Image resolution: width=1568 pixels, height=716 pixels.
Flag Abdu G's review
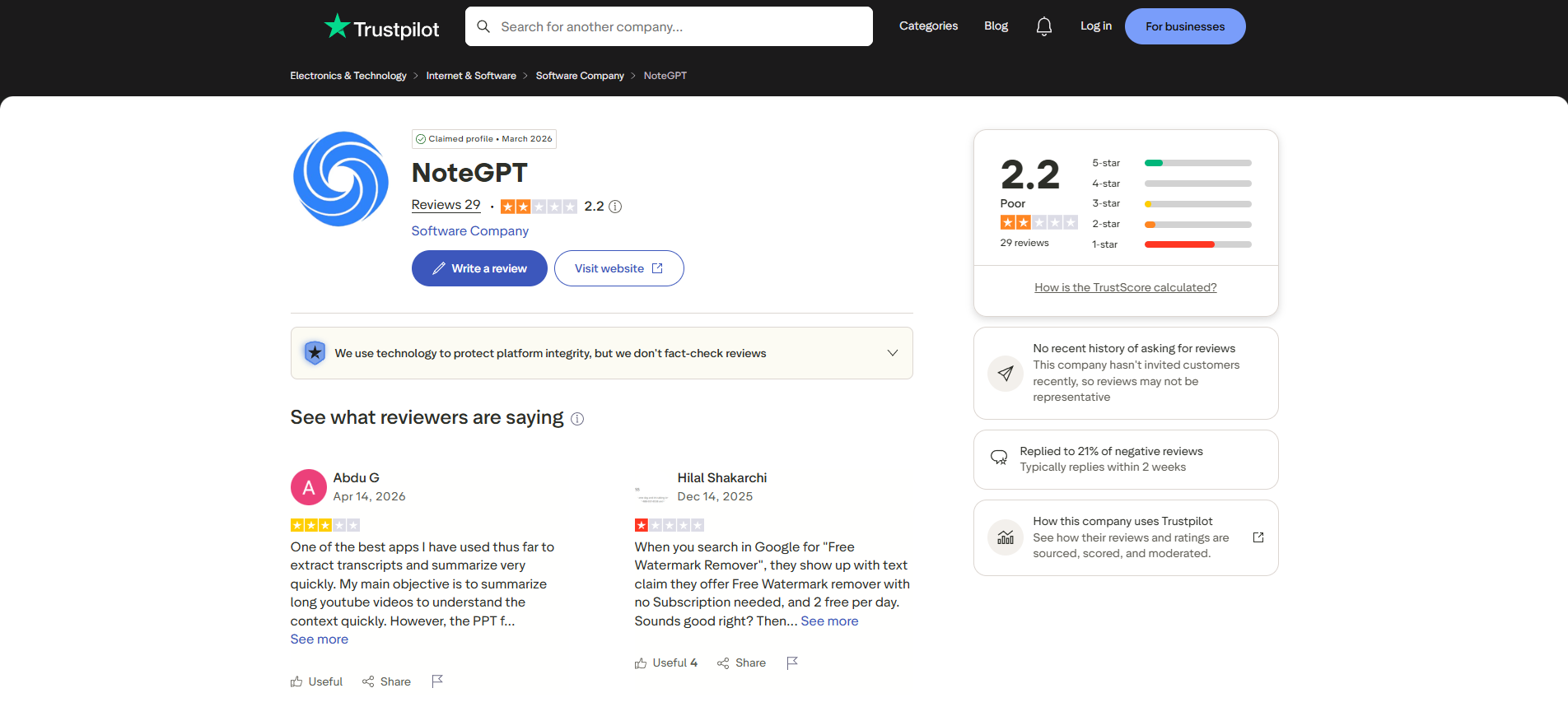tap(437, 681)
